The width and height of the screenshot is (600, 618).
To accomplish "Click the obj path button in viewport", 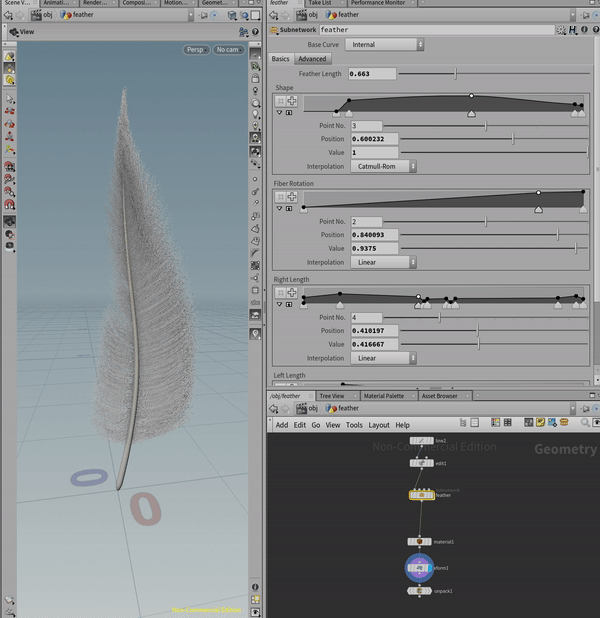I will (x=42, y=15).
